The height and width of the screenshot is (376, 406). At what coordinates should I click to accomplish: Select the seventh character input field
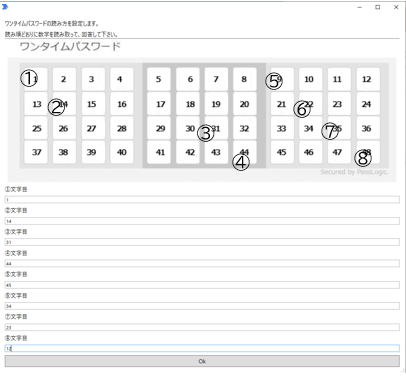coord(202,327)
